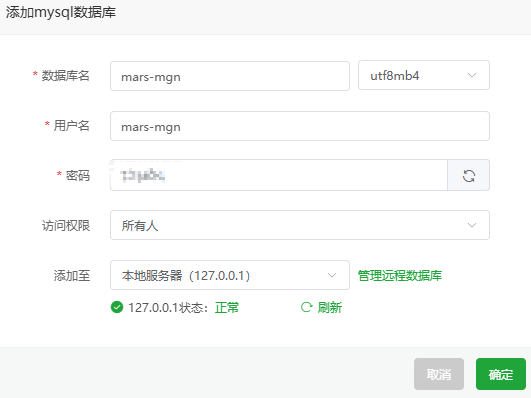Screen dimensions: 531x398
Task: Open the 本地服务器 (127.0.0.1) server dropdown
Action: pos(230,275)
